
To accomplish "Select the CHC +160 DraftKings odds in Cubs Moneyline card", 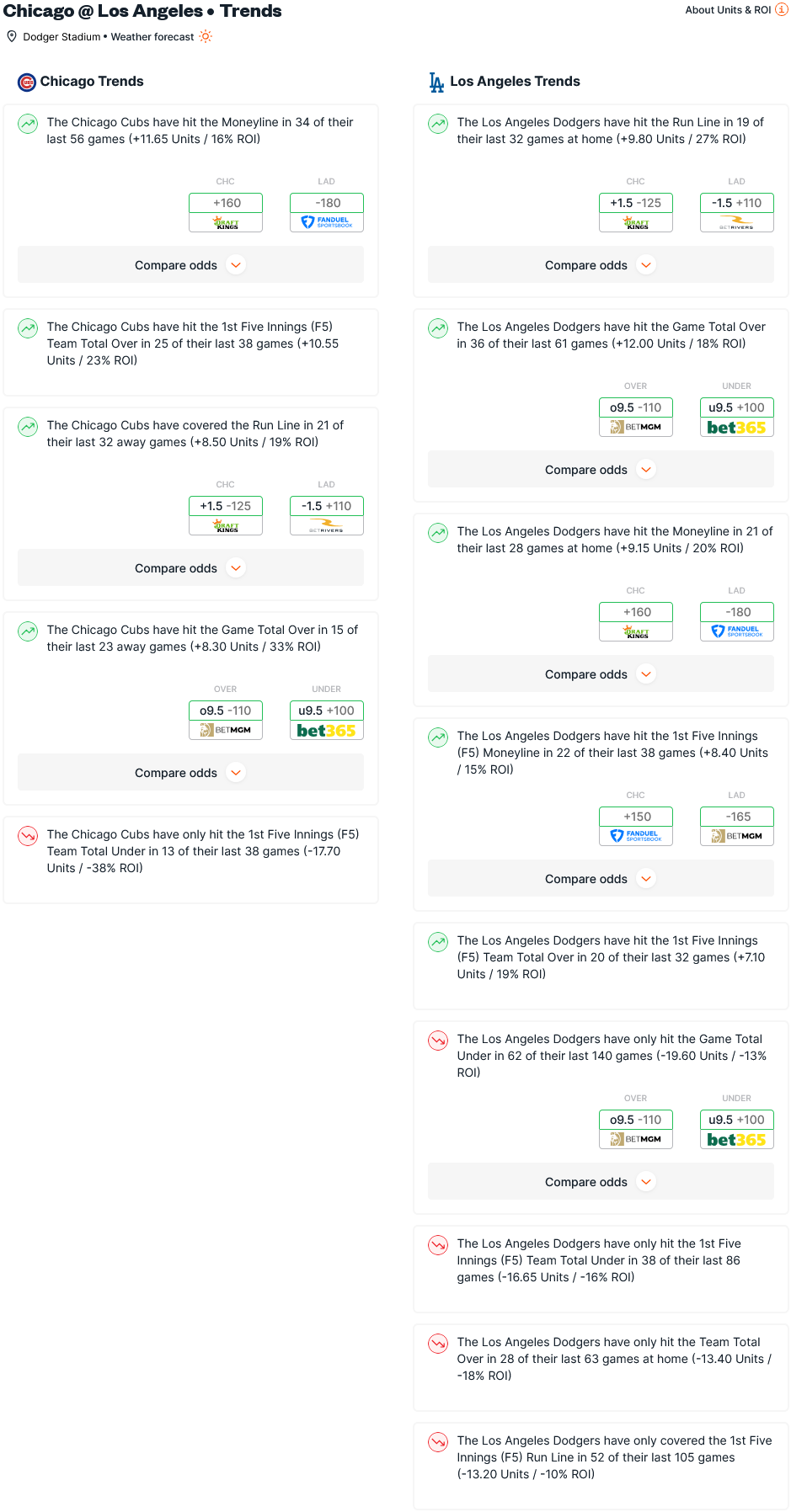I will 226,212.
